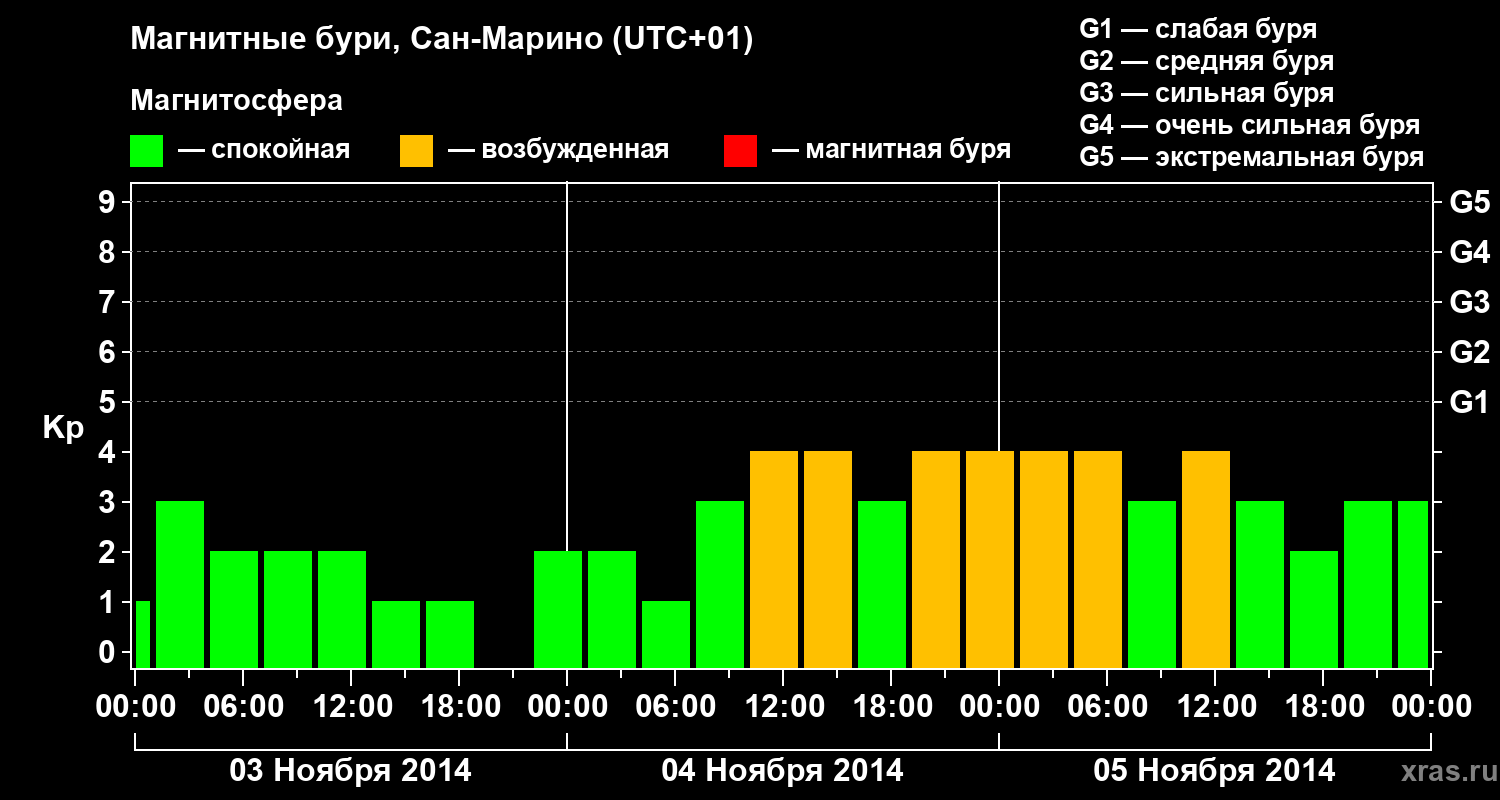Click the '00:00' label starting 05 Ноября

click(x=999, y=706)
